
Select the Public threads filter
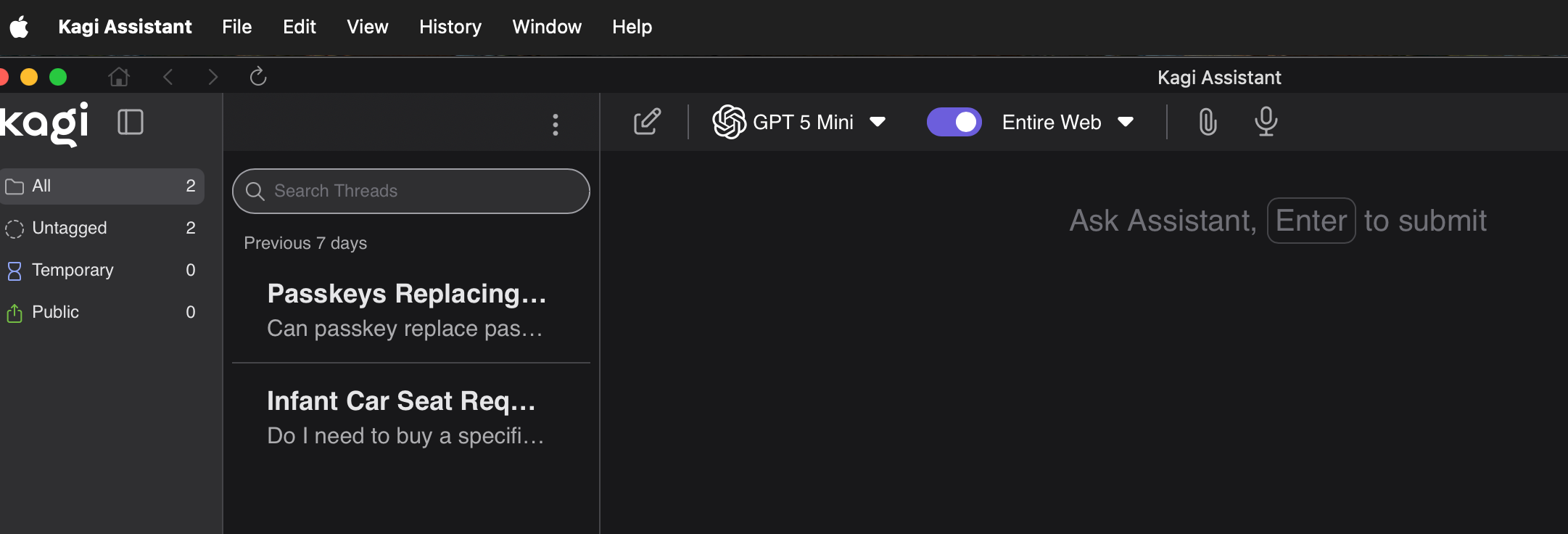tap(56, 312)
